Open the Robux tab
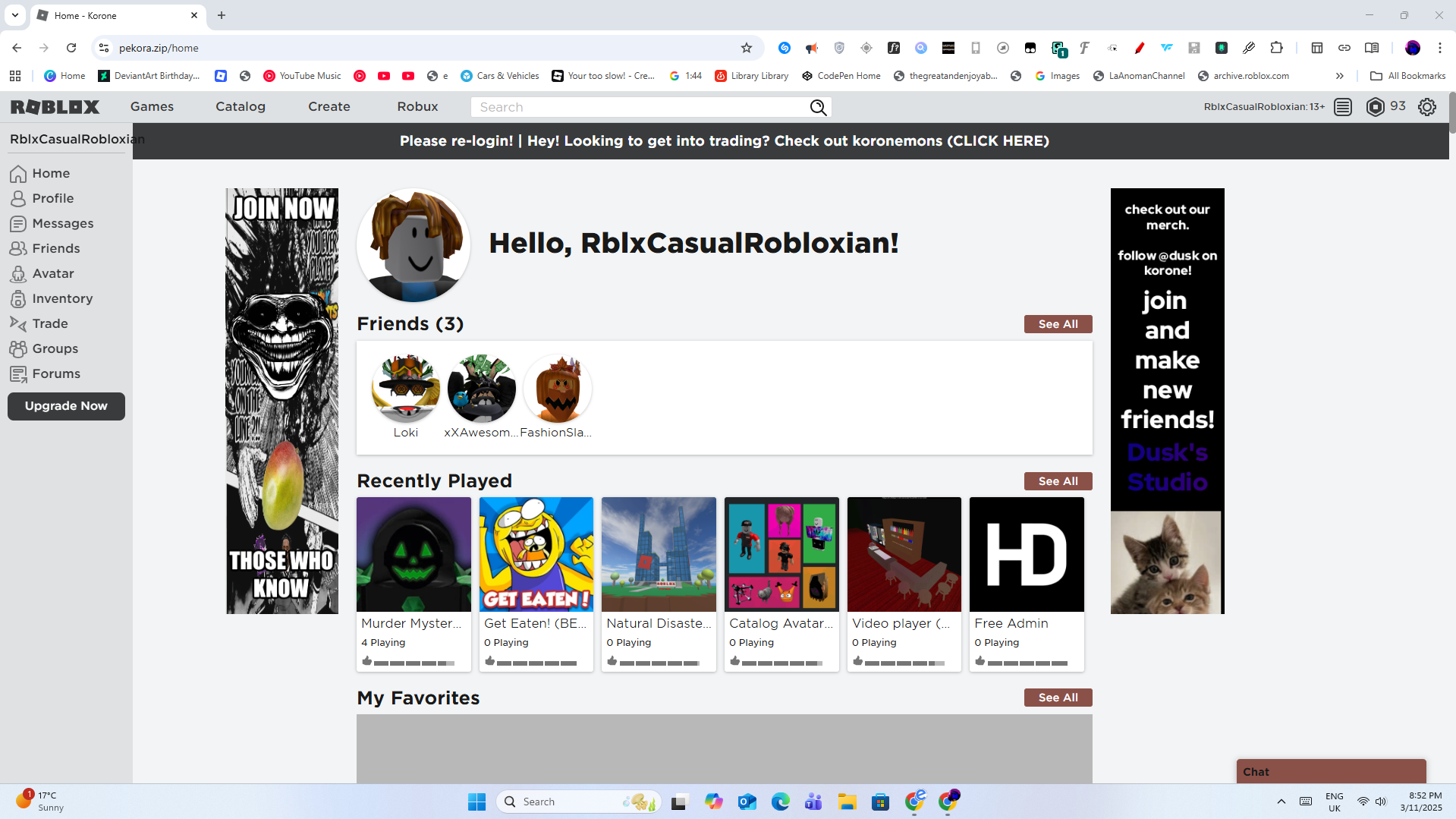 [418, 107]
